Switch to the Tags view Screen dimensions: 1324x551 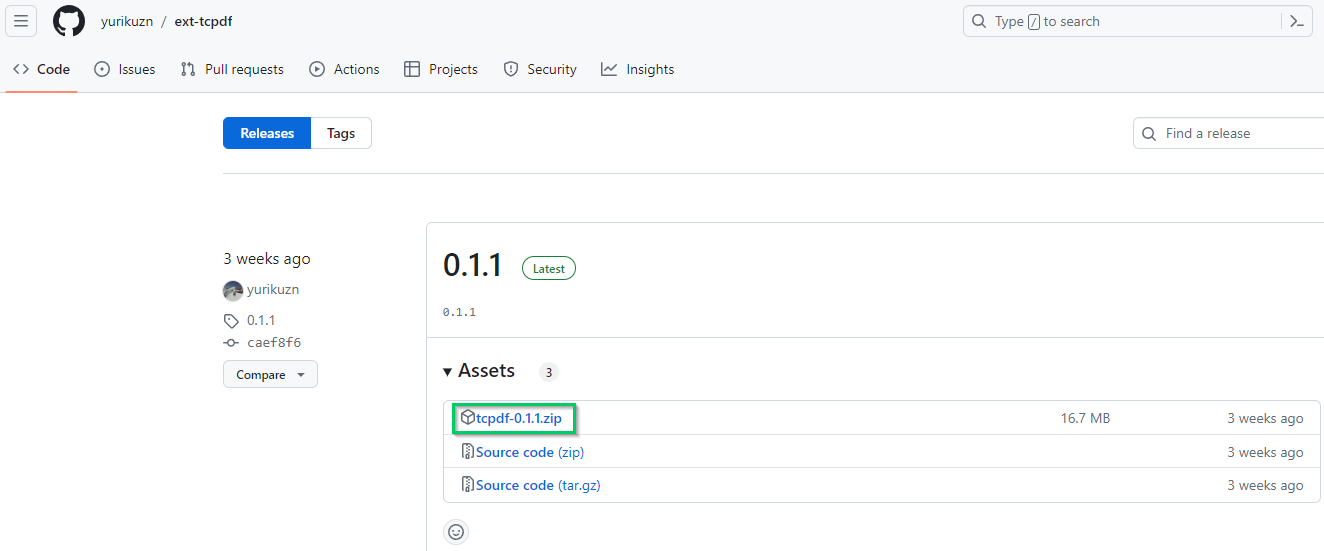pyautogui.click(x=341, y=133)
